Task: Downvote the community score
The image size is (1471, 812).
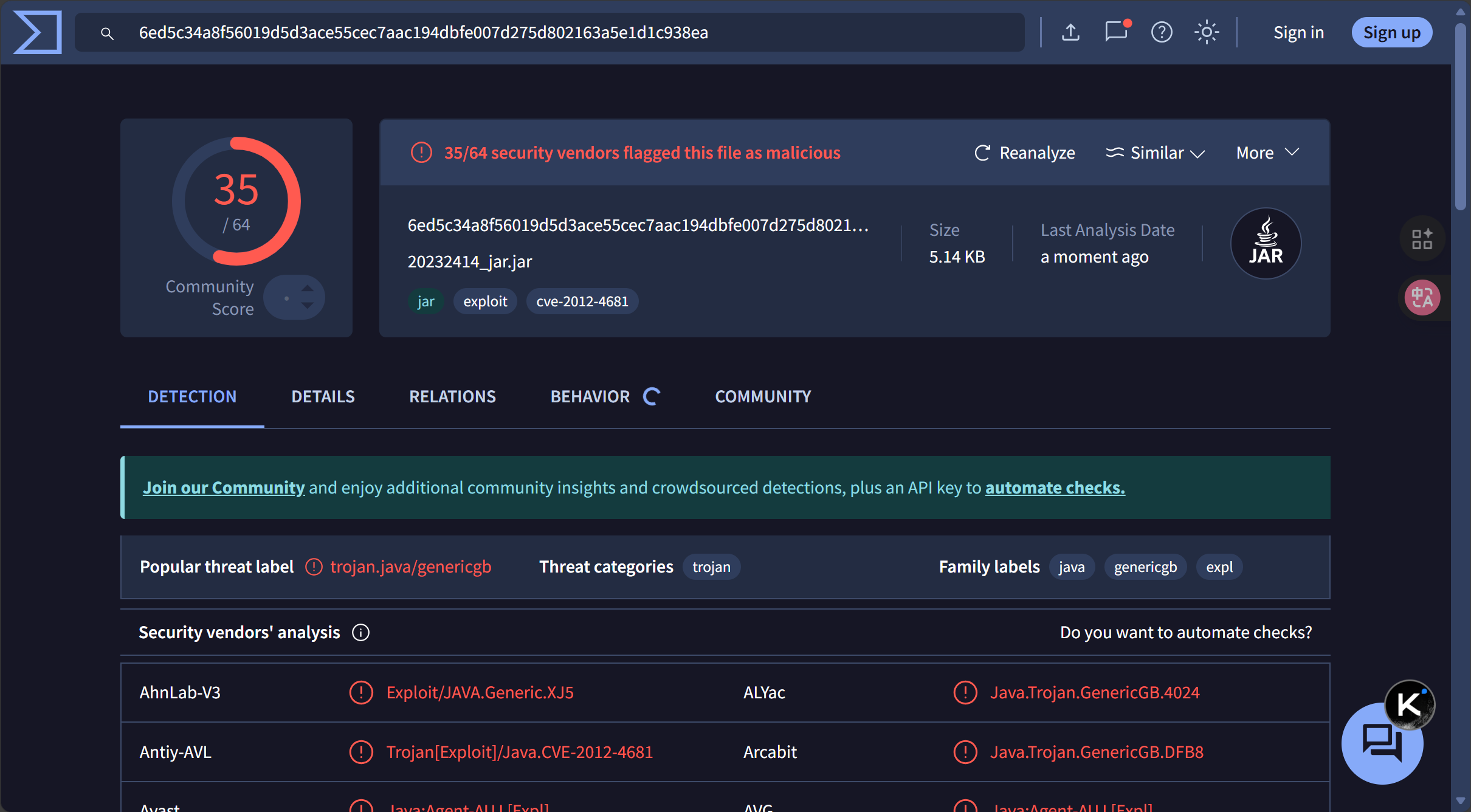Action: coord(308,306)
